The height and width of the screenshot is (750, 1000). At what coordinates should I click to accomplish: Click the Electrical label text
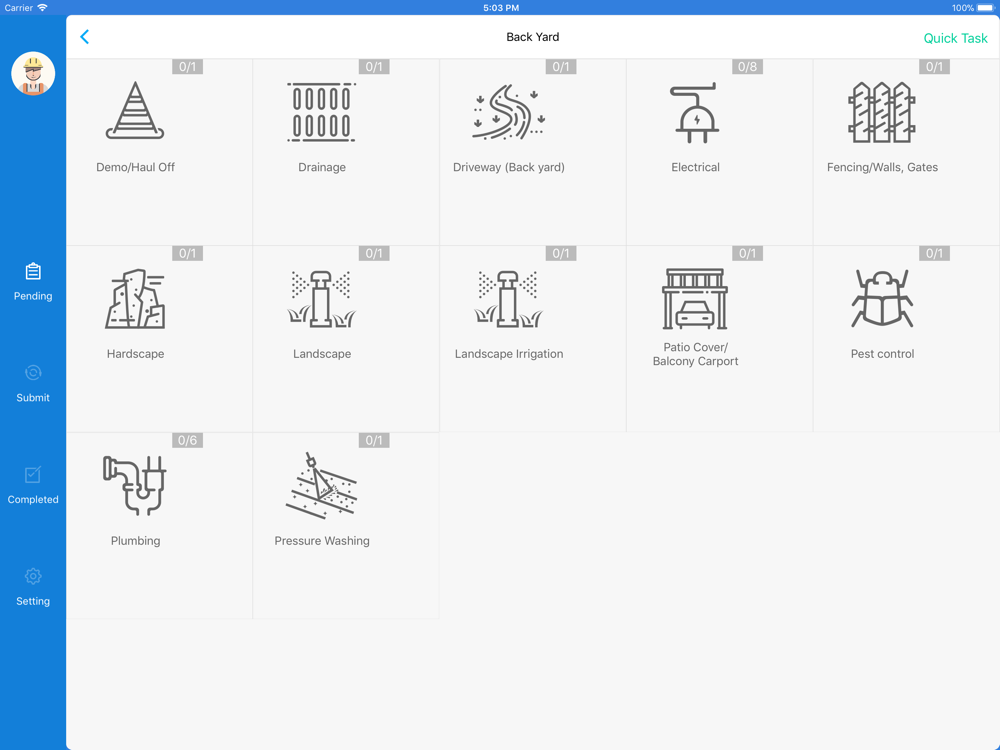[695, 167]
